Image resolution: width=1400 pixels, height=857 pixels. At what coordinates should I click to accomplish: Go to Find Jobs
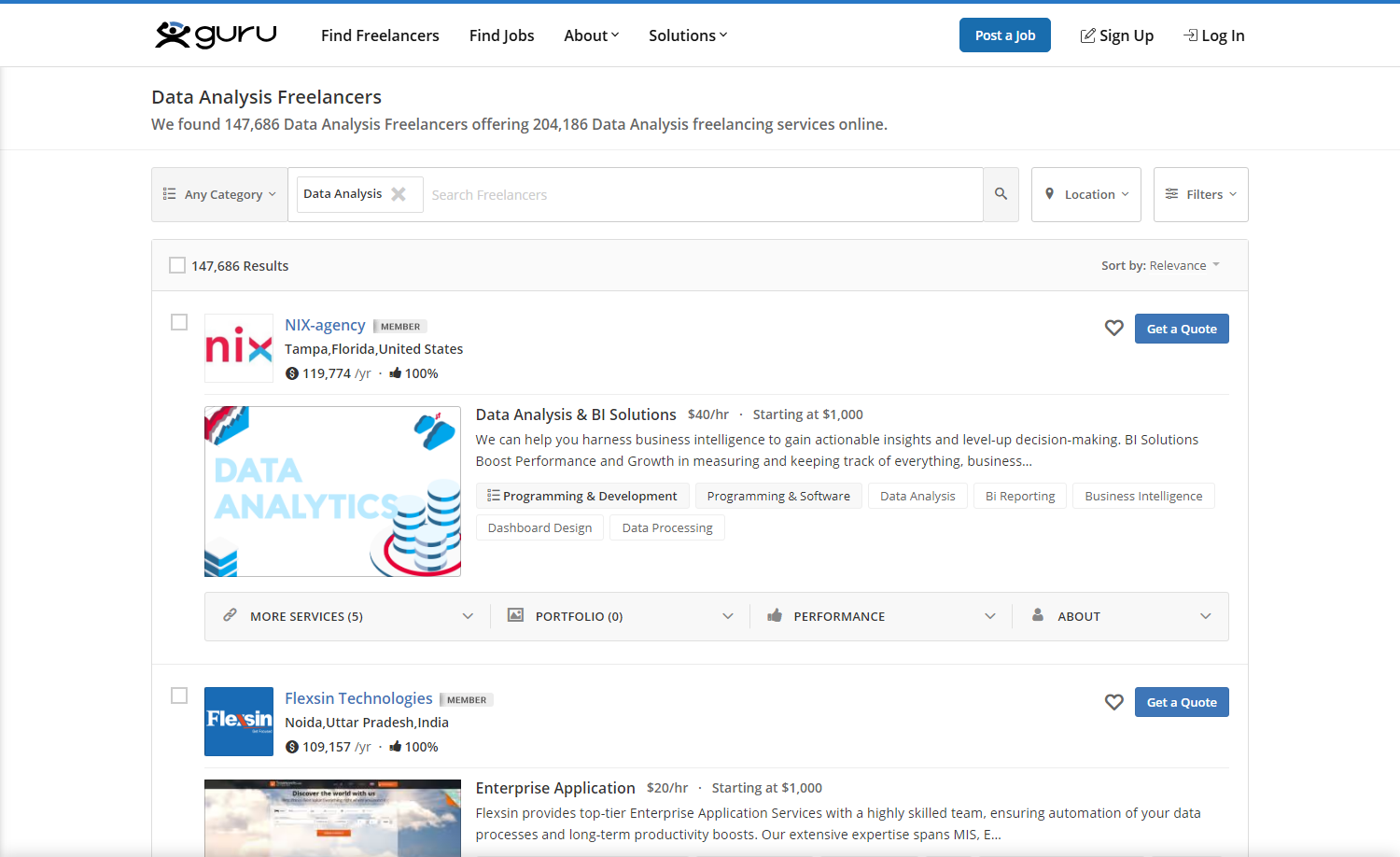[502, 35]
